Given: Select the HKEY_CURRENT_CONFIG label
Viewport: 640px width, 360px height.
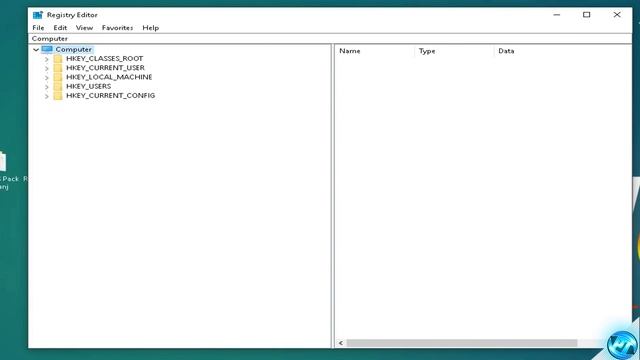Looking at the screenshot, I should click(111, 96).
